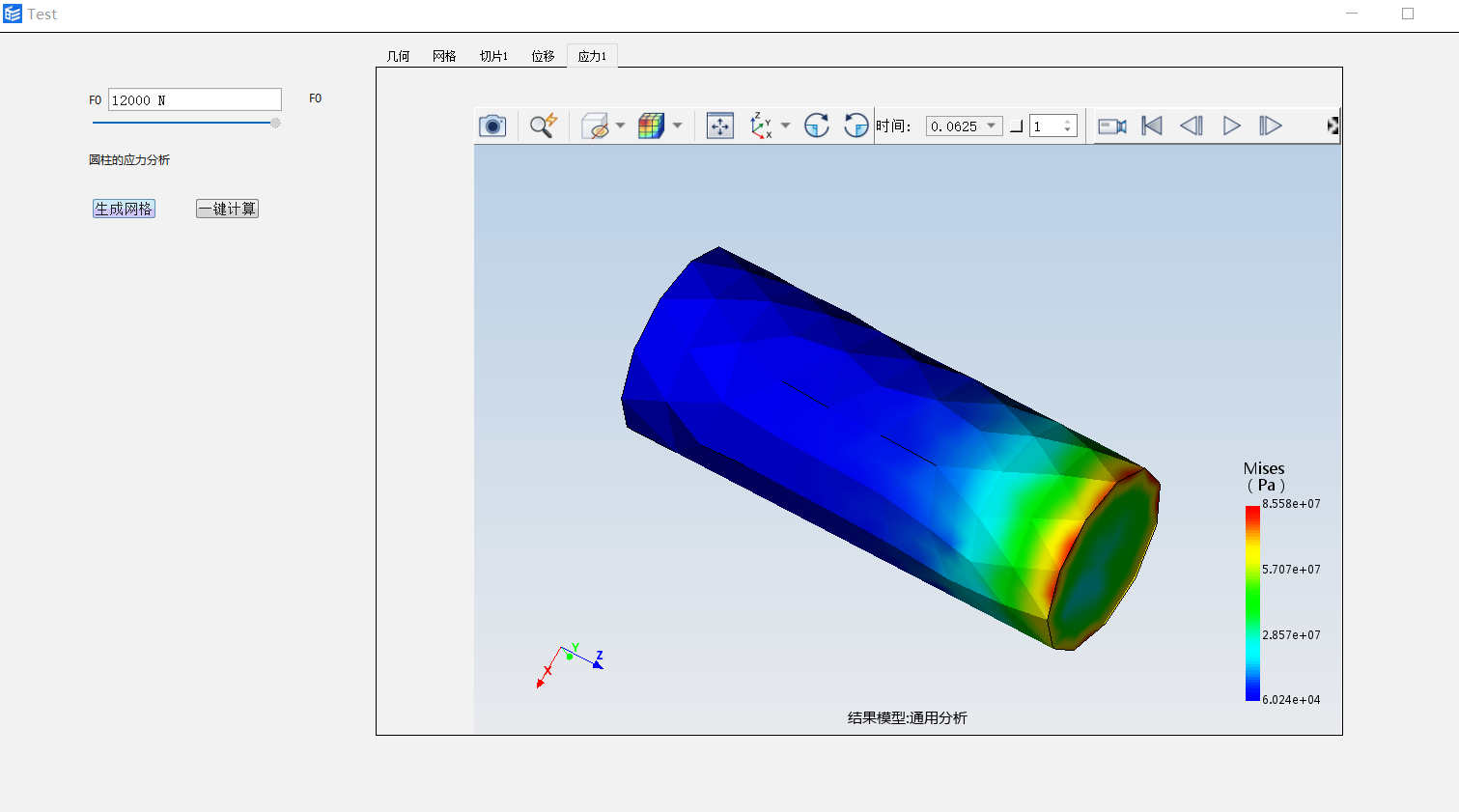Step forward one frame button
The width and height of the screenshot is (1459, 812).
[x=1271, y=126]
